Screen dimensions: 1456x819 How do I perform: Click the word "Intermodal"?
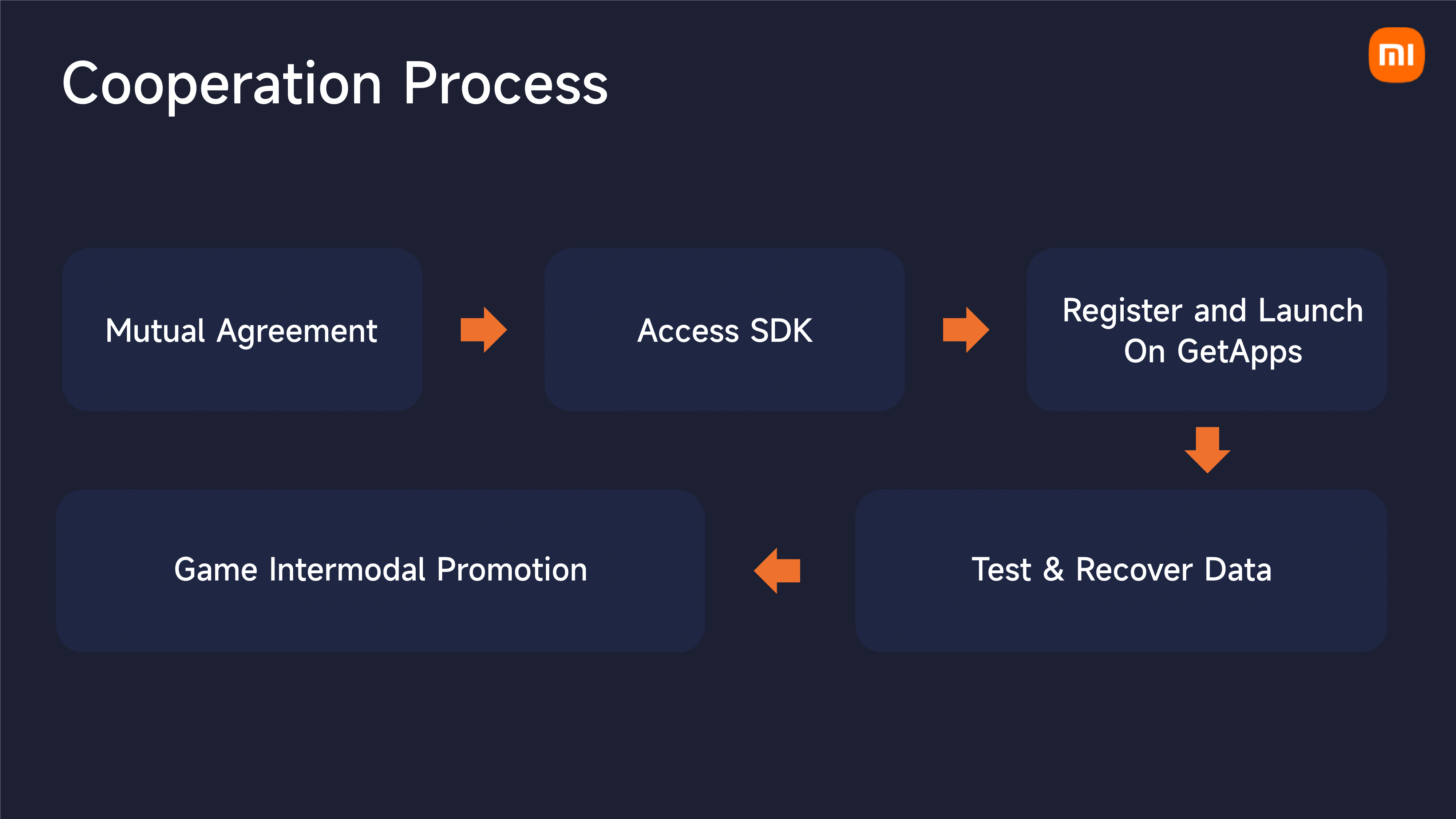347,569
